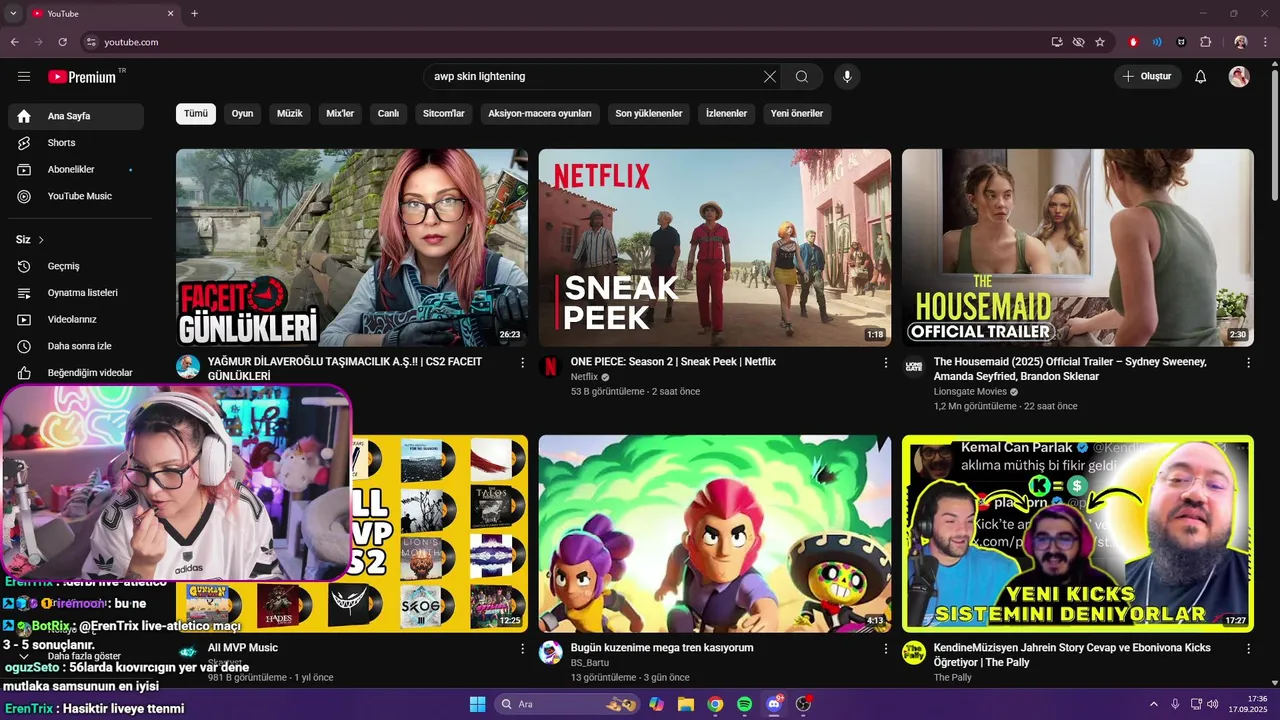Open Spotify from the taskbar
1280x720 pixels.
(x=744, y=704)
